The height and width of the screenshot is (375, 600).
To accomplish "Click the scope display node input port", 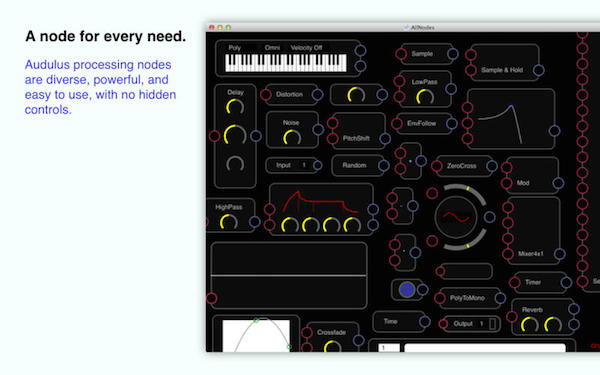I will coord(212,298).
